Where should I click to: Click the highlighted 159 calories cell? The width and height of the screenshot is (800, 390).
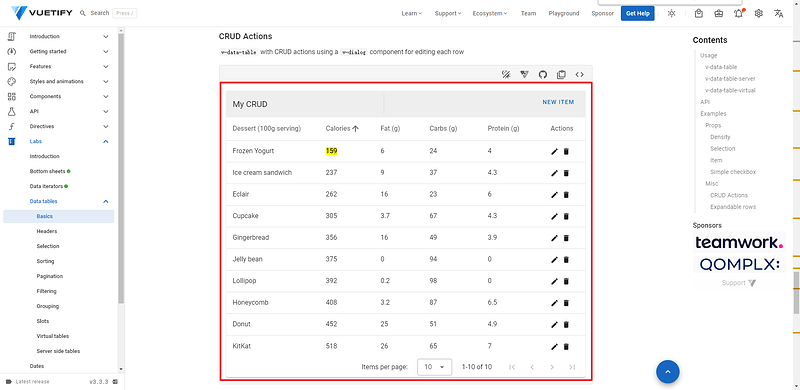(332, 151)
